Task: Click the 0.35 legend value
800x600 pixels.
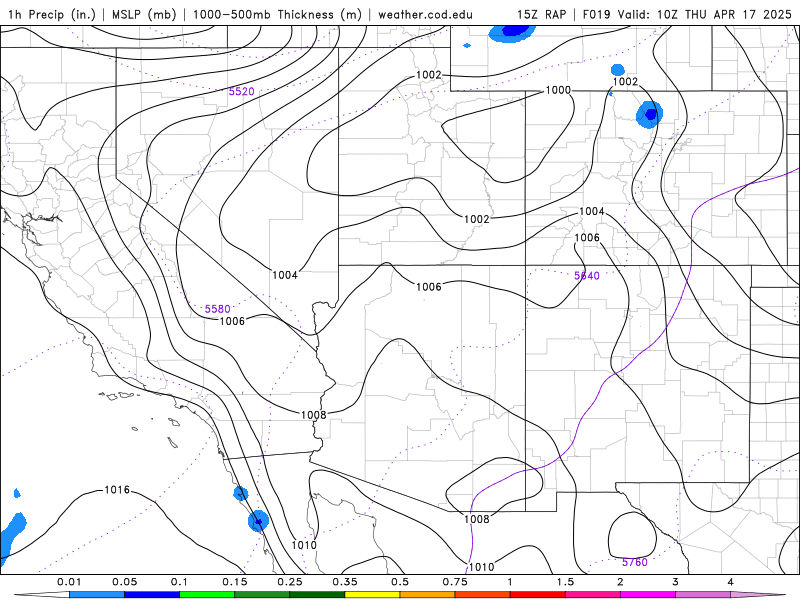Action: (x=345, y=582)
